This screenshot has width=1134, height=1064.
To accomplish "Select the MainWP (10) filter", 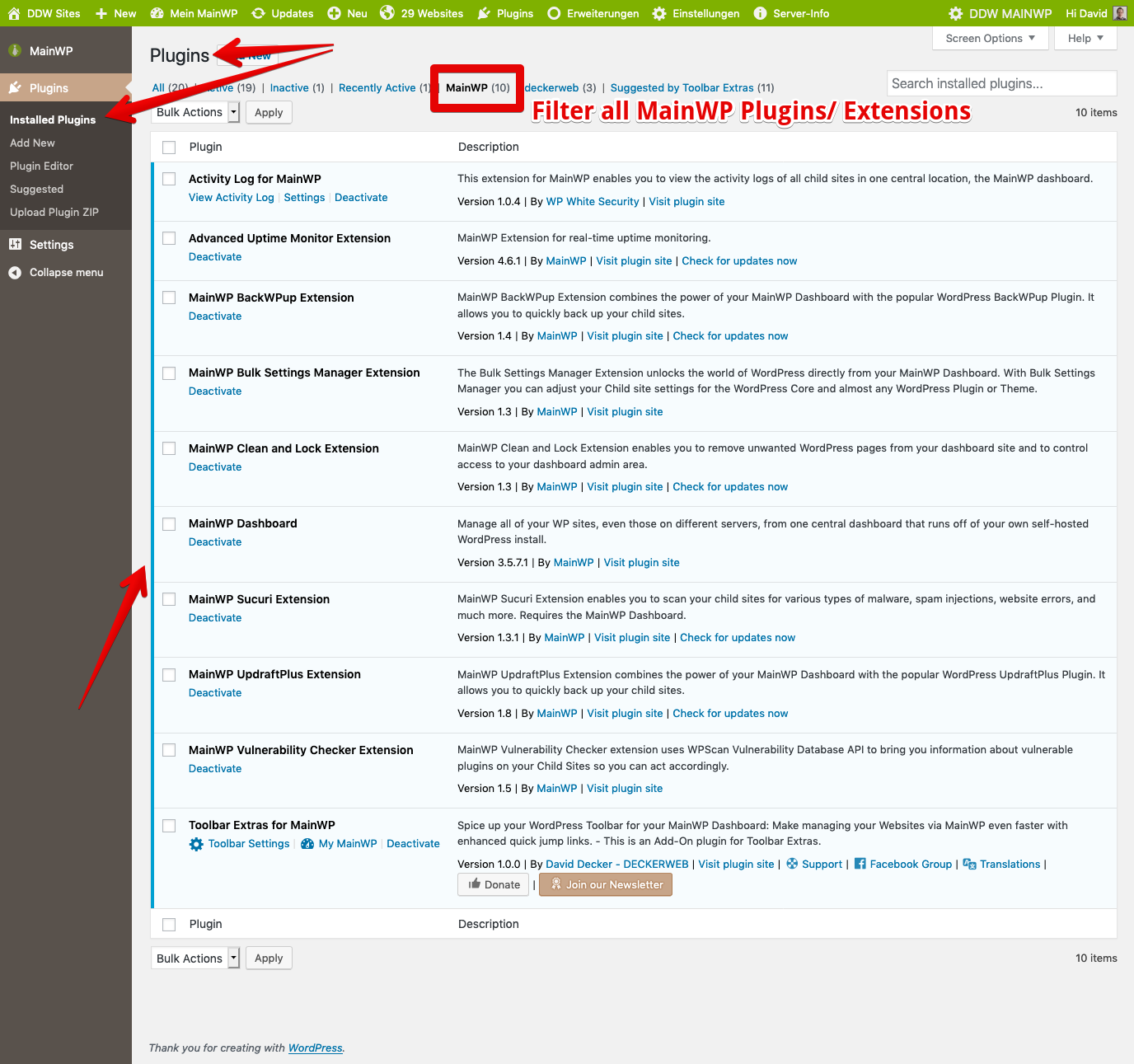I will click(478, 87).
